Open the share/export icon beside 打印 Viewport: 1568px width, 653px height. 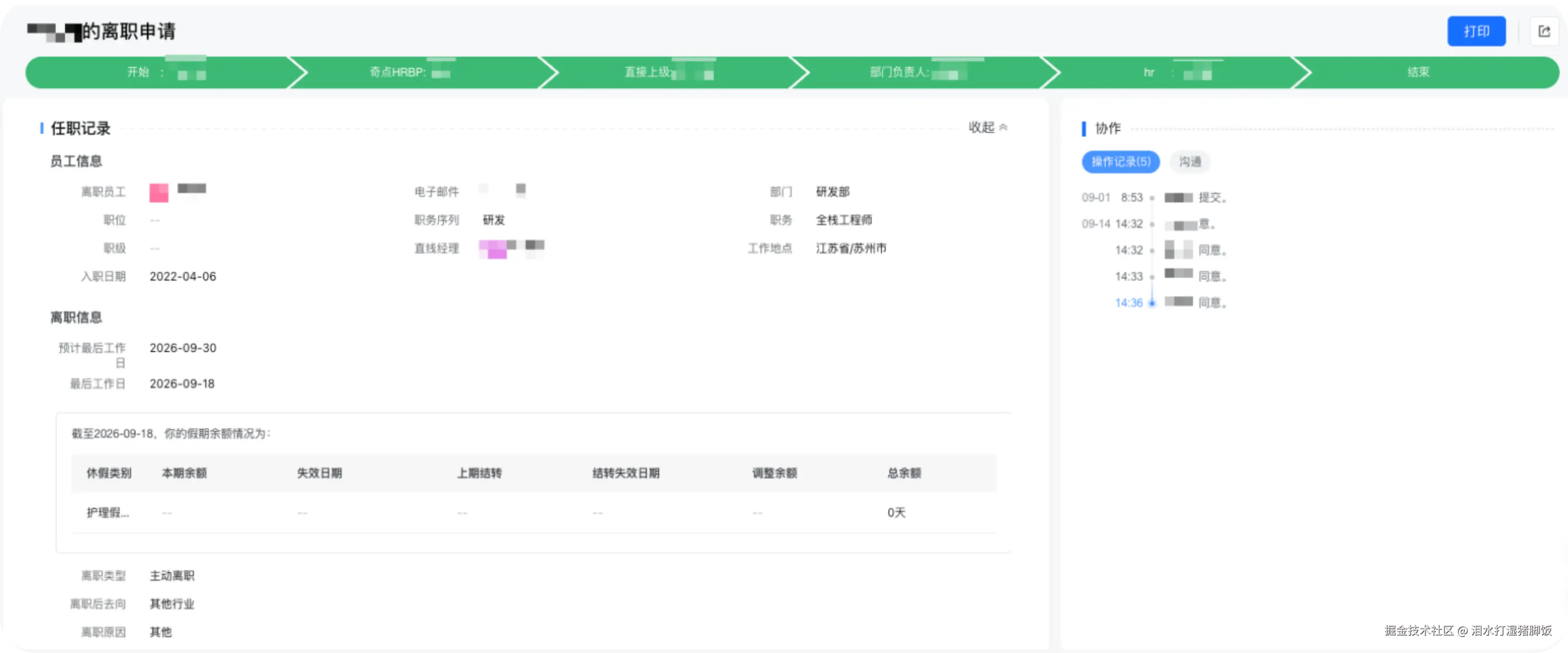pyautogui.click(x=1544, y=31)
